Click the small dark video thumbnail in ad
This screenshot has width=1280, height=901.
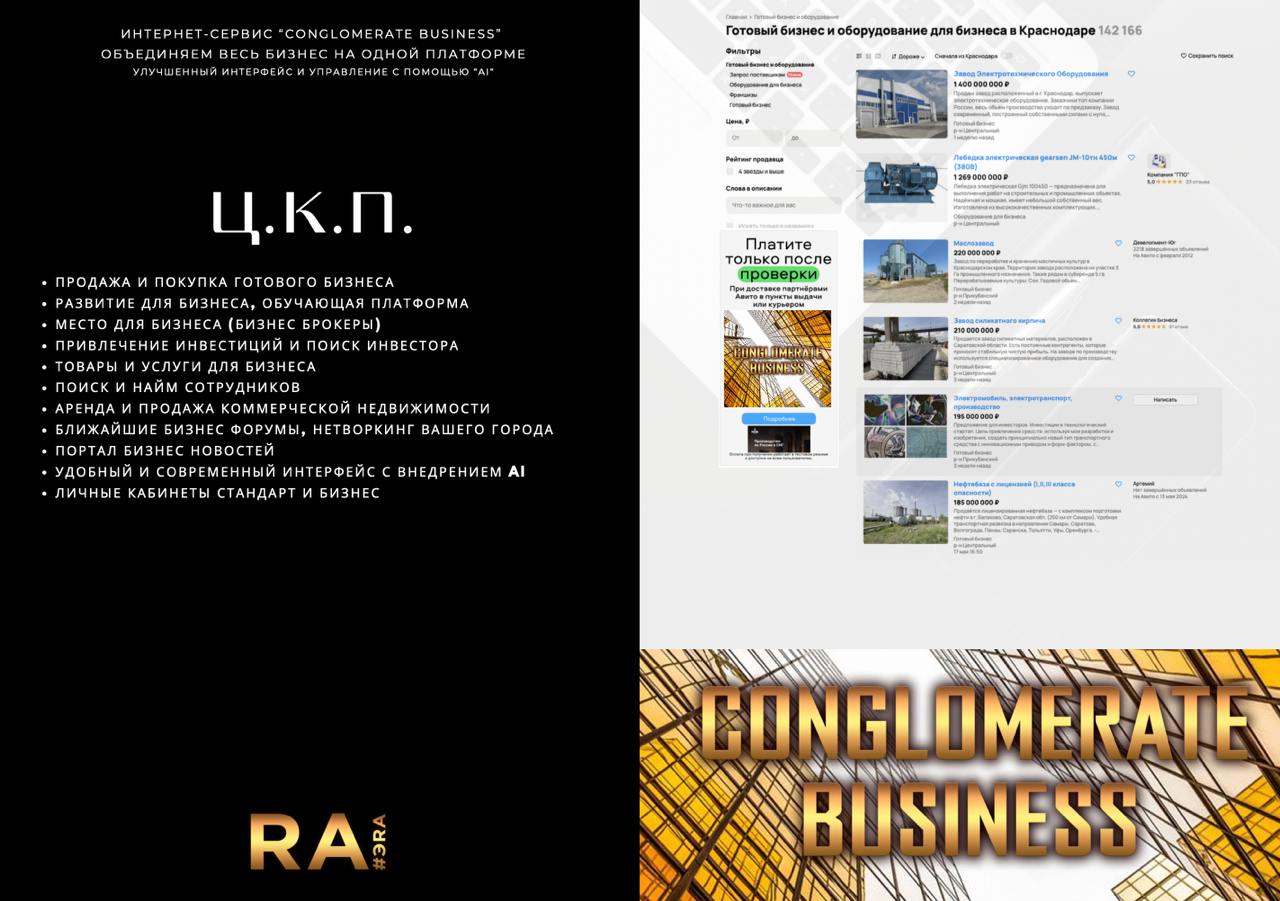[x=778, y=437]
